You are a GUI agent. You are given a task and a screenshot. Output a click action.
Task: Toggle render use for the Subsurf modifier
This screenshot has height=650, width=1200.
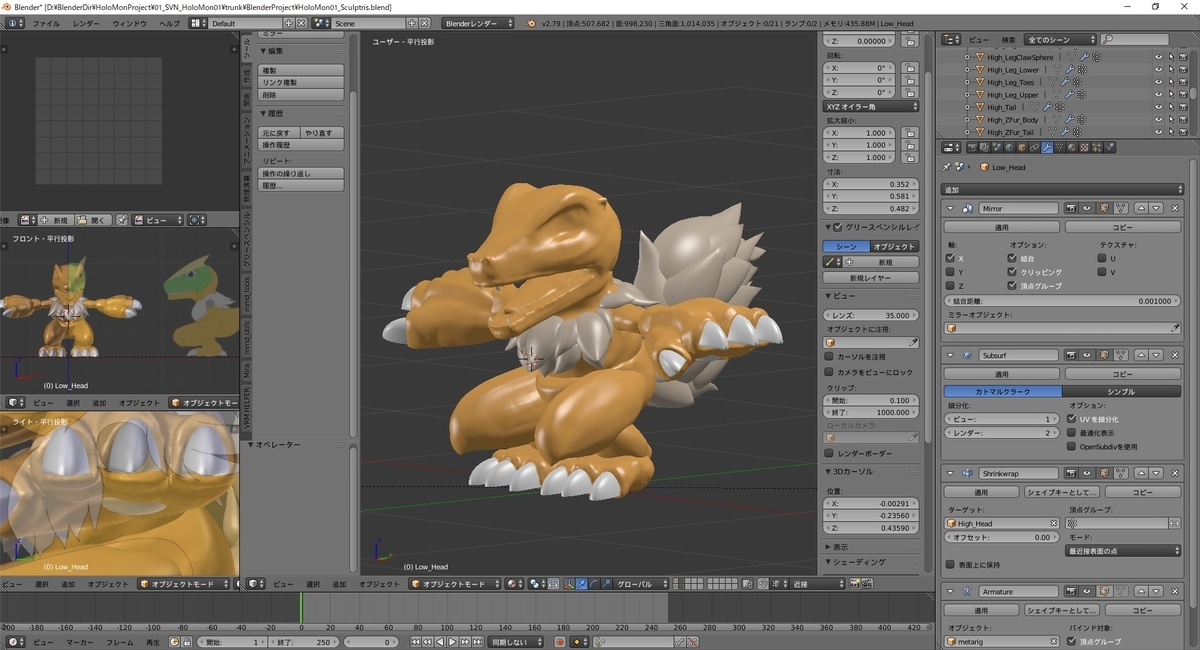pyautogui.click(x=1071, y=355)
